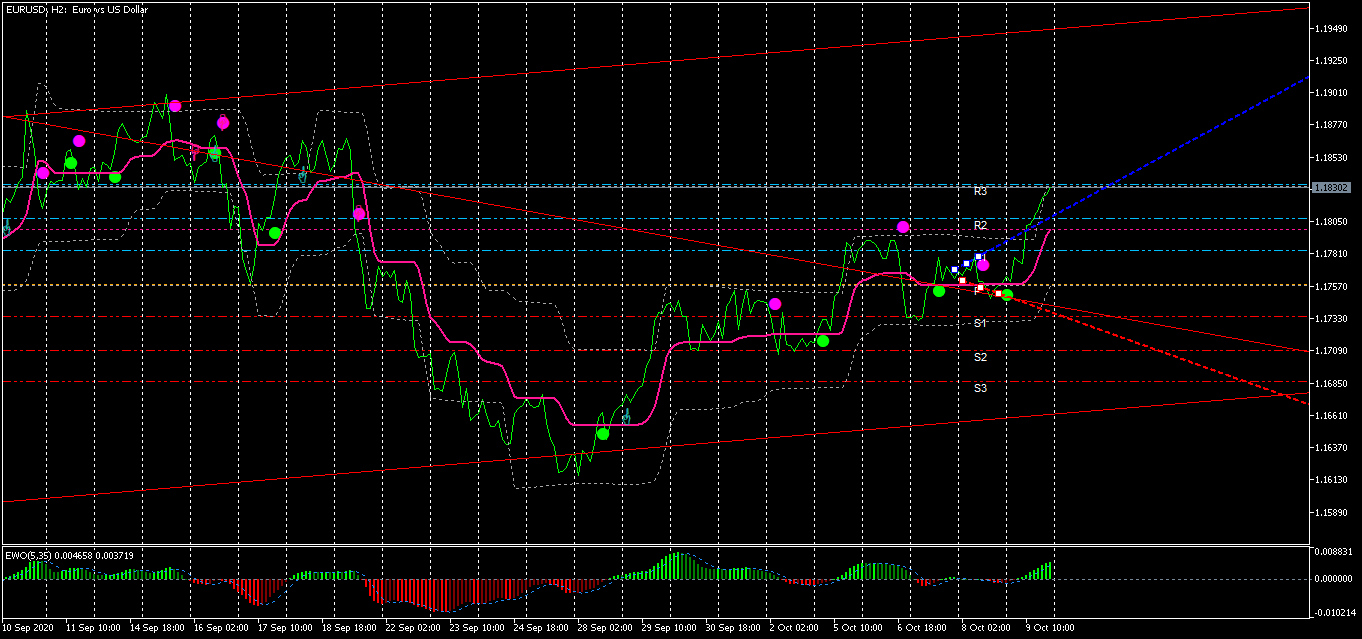Select the magenta dot on the upper channel line
The image size is (1362, 639).
point(175,106)
